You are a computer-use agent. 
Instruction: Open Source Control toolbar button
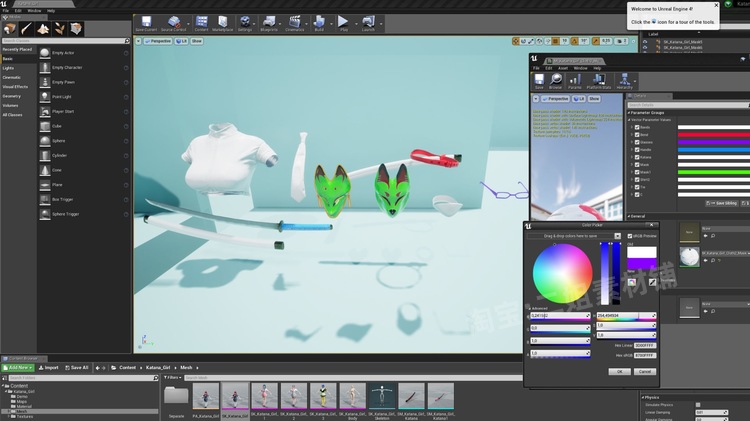[174, 23]
